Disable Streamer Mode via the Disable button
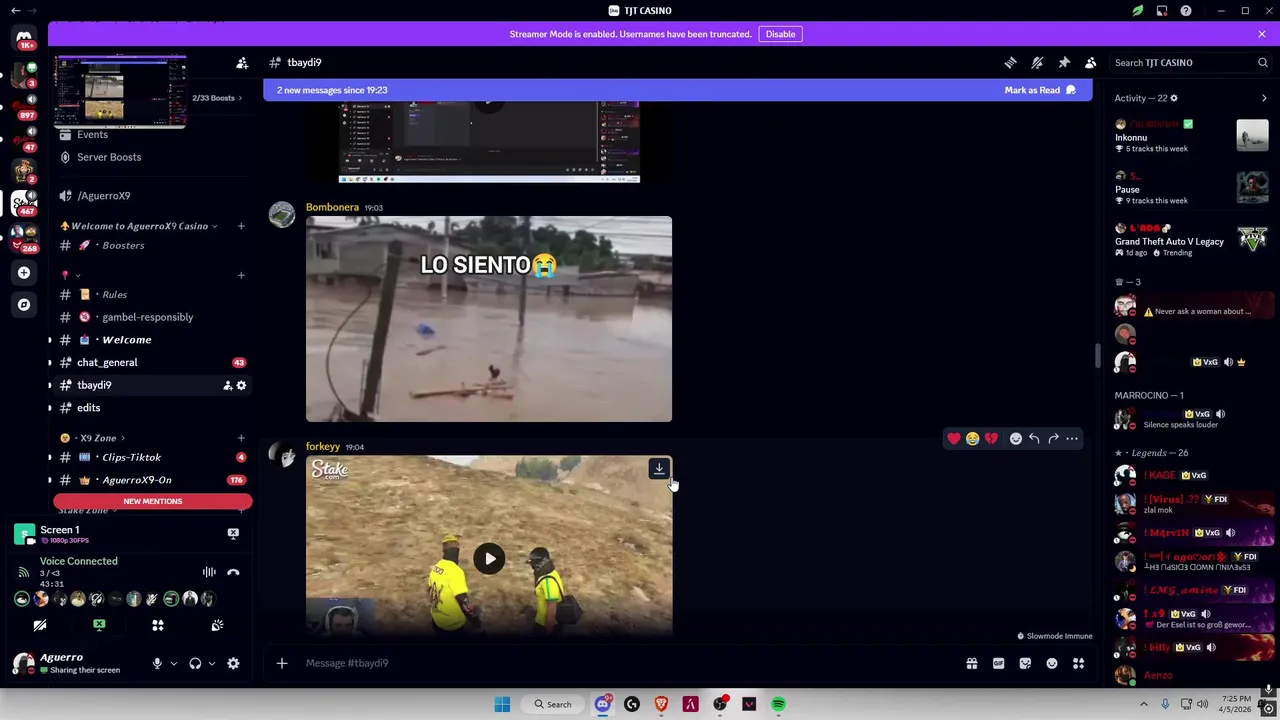Viewport: 1280px width, 720px height. coord(780,34)
